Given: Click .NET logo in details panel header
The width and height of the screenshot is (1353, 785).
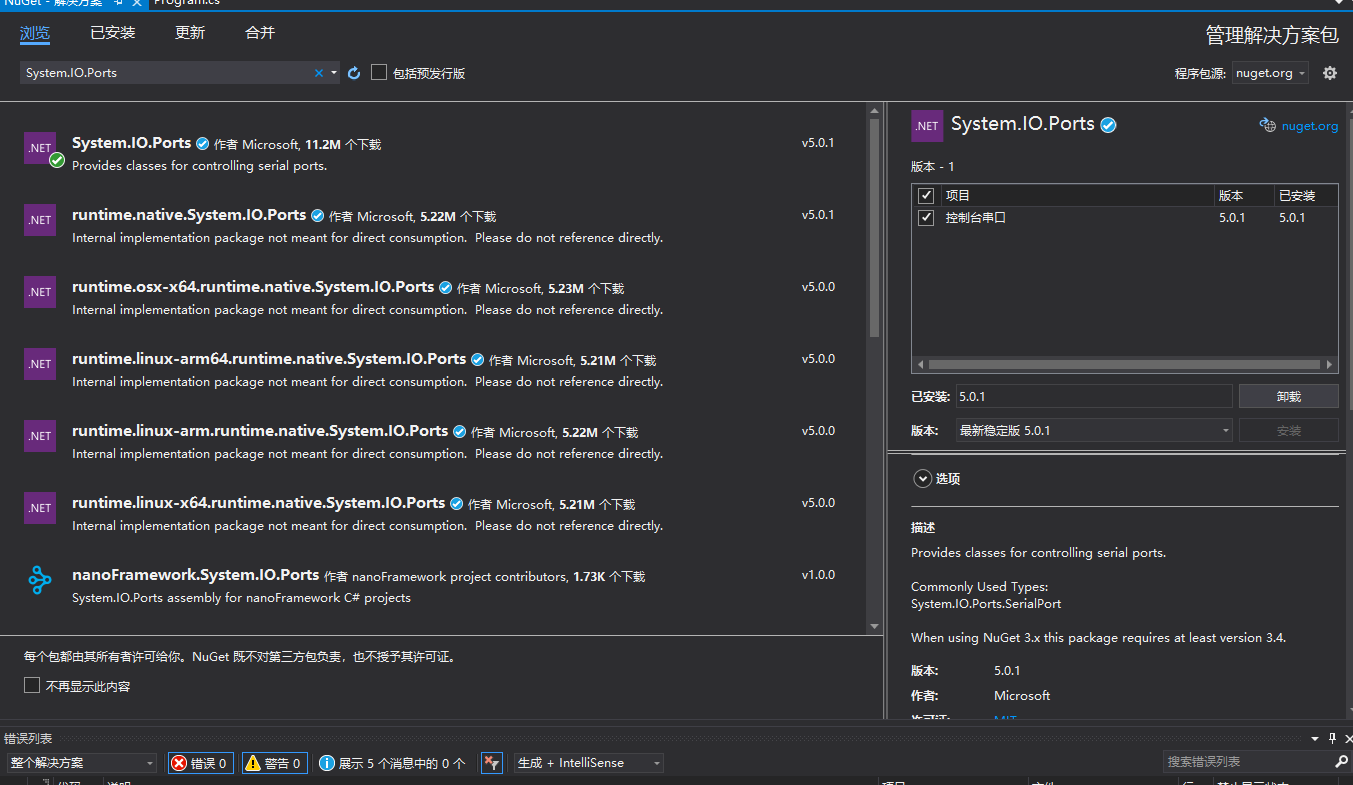Looking at the screenshot, I should 927,126.
